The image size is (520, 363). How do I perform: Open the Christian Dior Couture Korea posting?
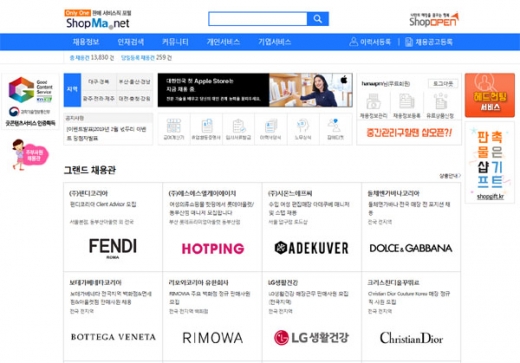(x=409, y=298)
